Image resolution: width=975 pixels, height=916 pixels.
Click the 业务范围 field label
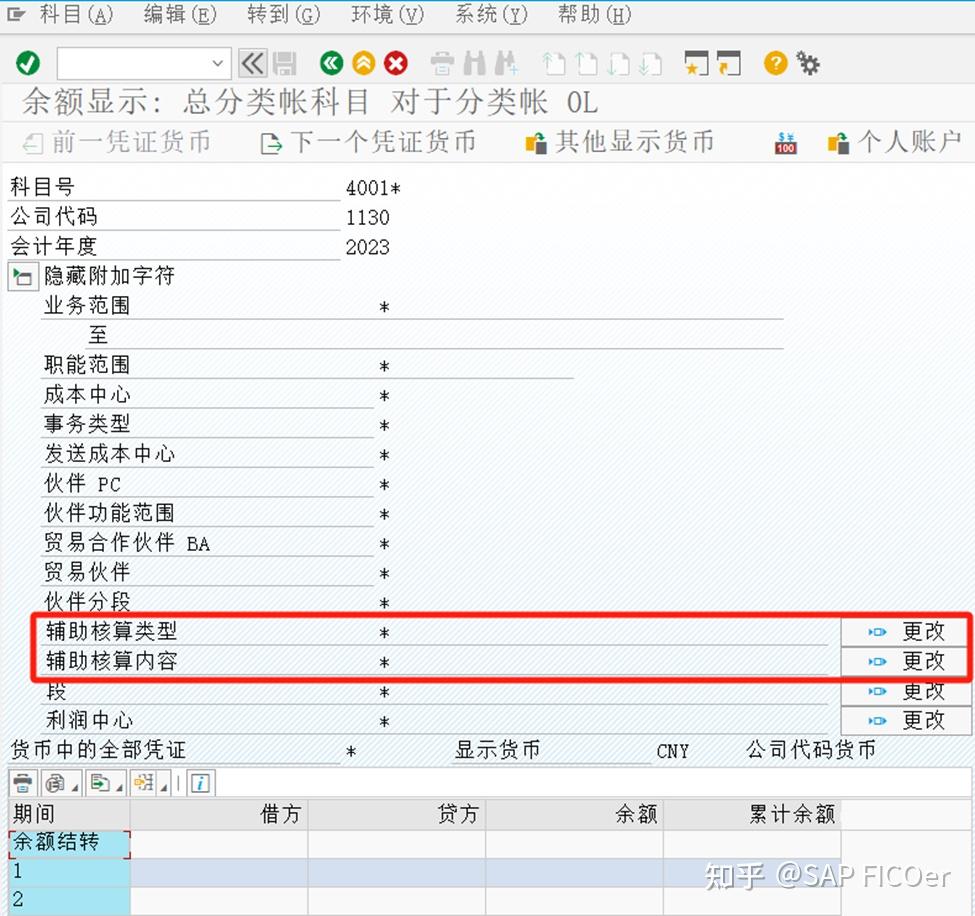click(x=87, y=306)
